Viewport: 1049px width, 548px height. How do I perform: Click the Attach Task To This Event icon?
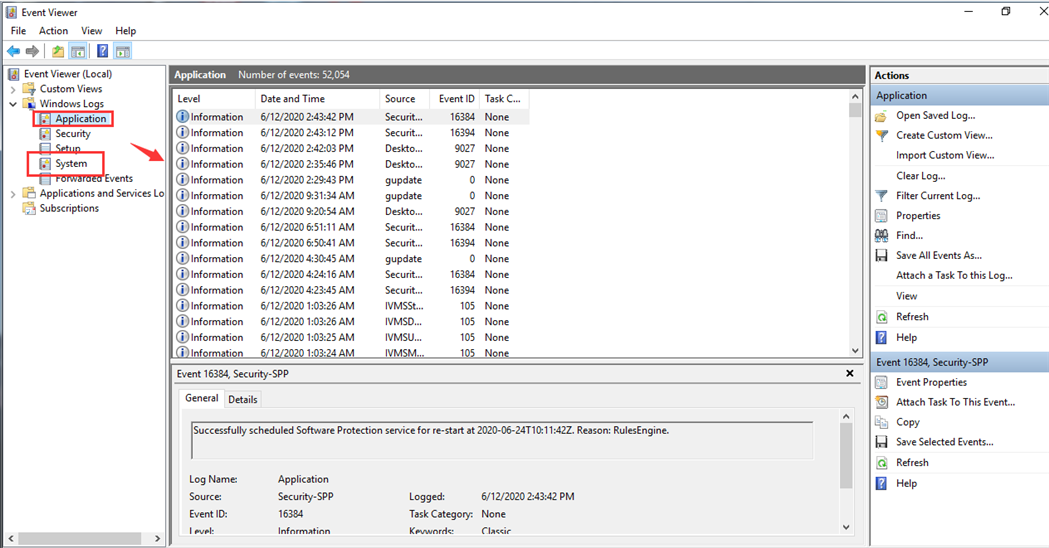882,402
